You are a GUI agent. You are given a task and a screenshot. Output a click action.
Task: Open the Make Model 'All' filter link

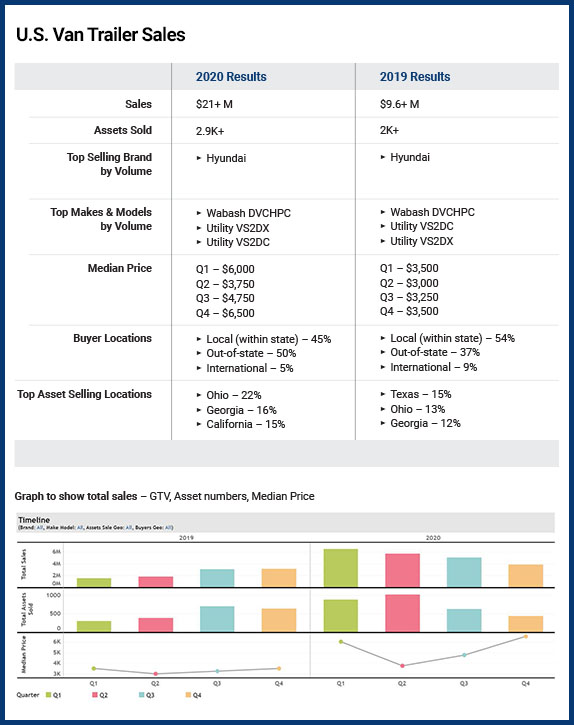tap(80, 528)
